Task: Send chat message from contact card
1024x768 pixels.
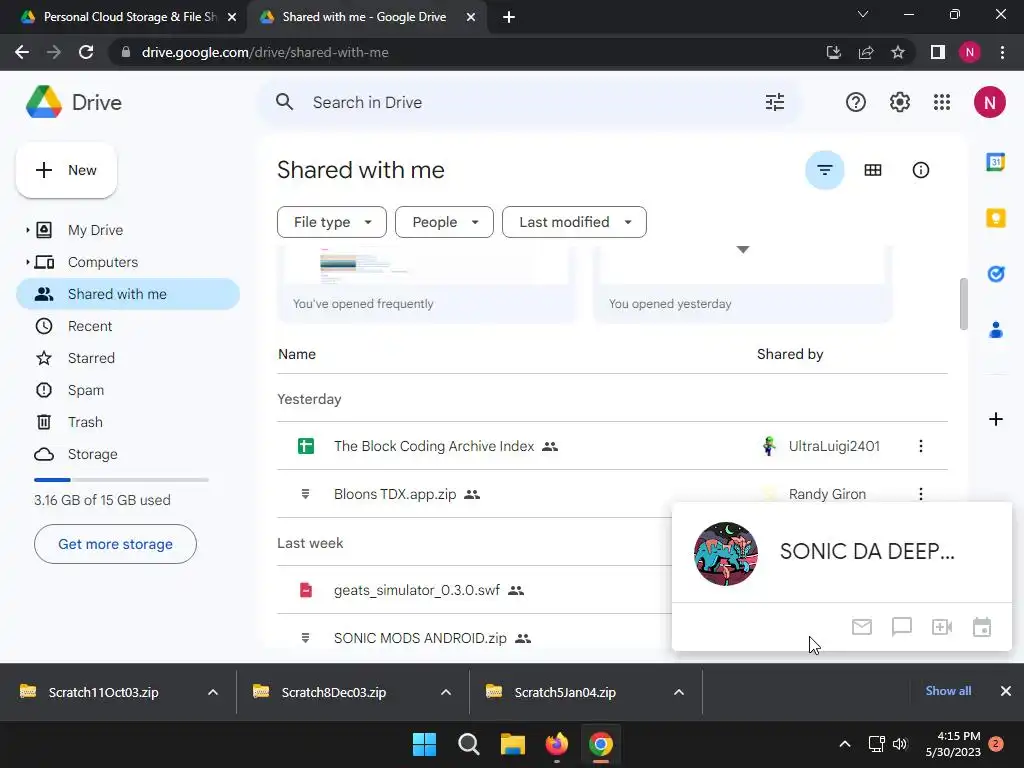Action: point(901,627)
